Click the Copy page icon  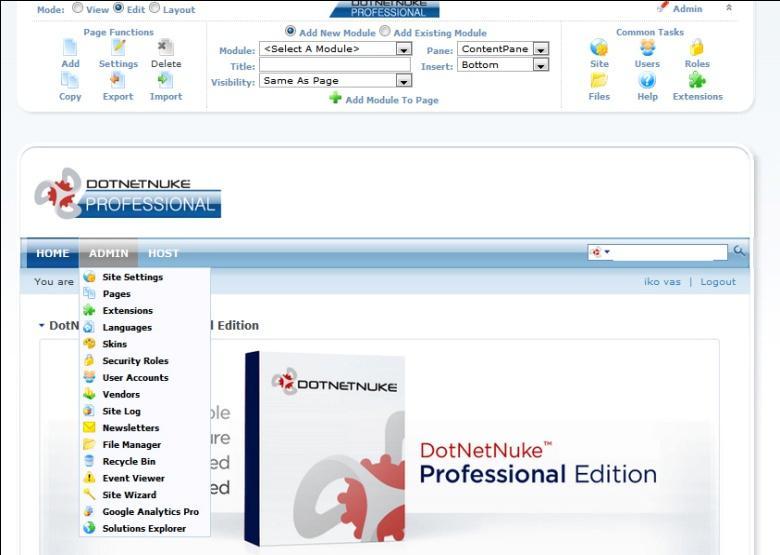coord(70,80)
